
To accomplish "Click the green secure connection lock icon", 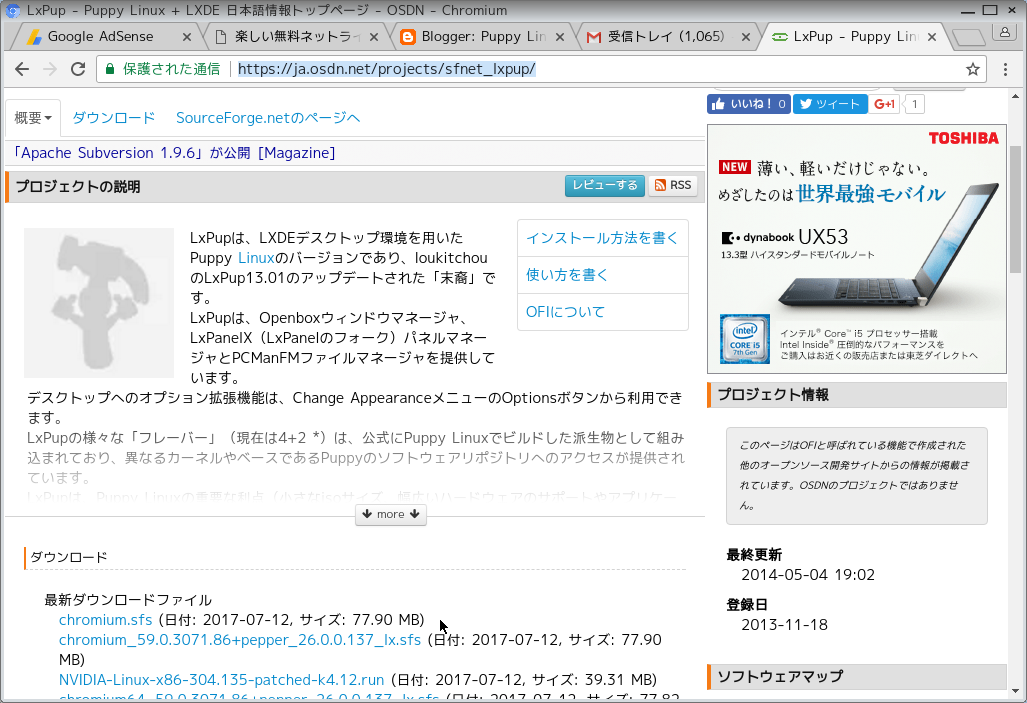I will 110,69.
